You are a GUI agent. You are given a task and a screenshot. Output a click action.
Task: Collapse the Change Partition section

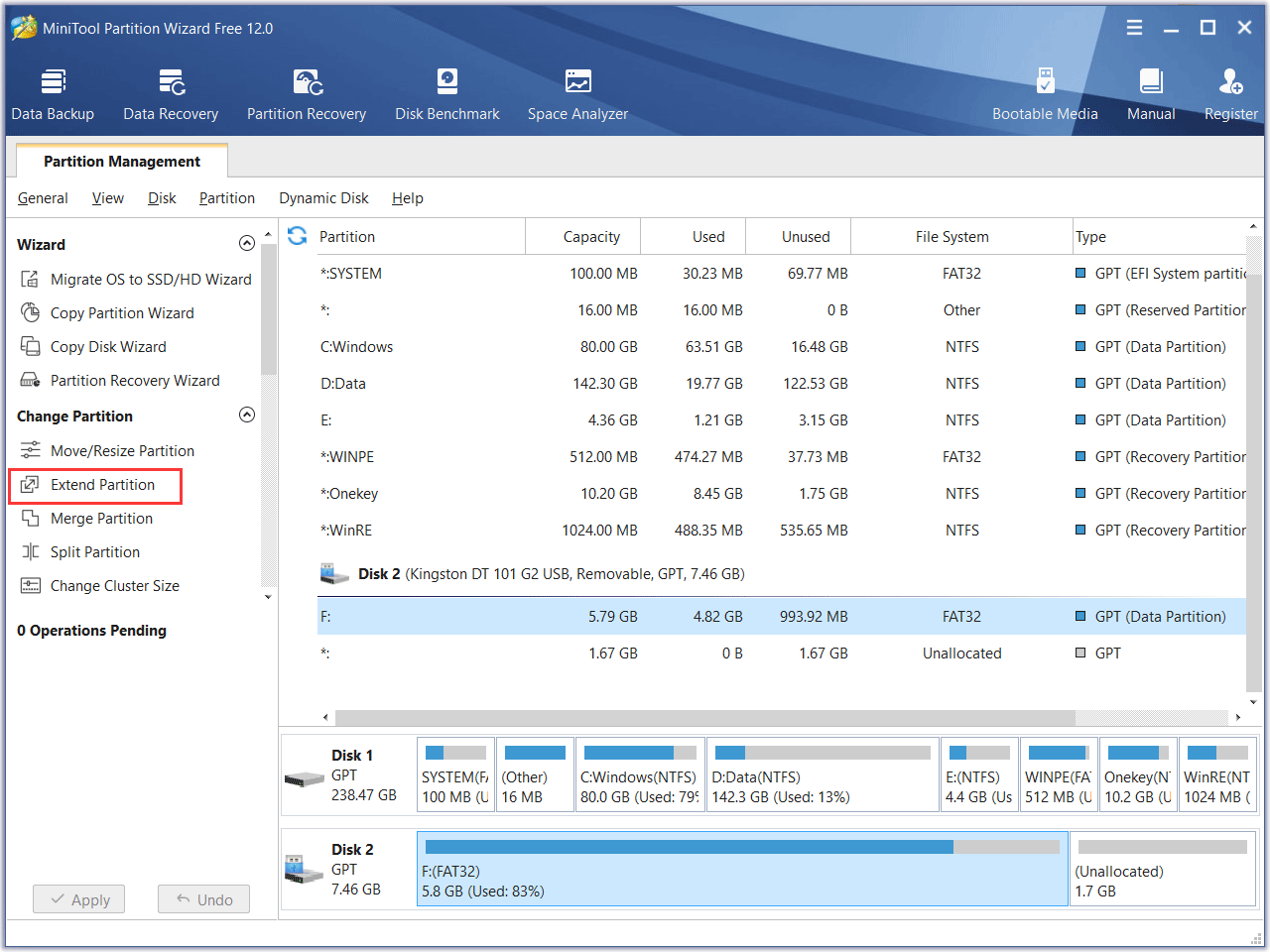click(x=247, y=416)
